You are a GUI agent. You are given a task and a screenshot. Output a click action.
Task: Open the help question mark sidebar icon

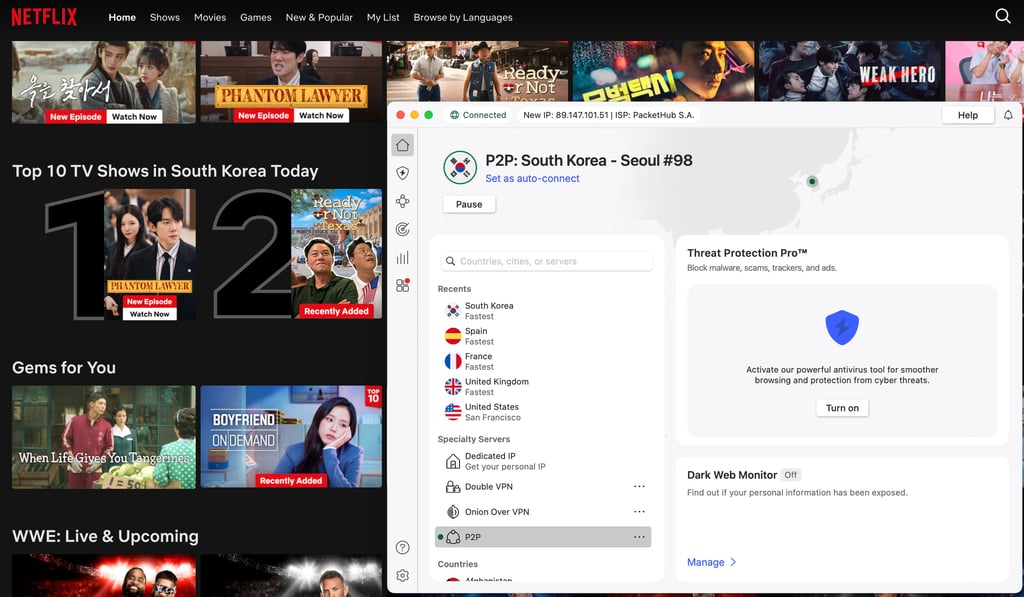(x=402, y=547)
